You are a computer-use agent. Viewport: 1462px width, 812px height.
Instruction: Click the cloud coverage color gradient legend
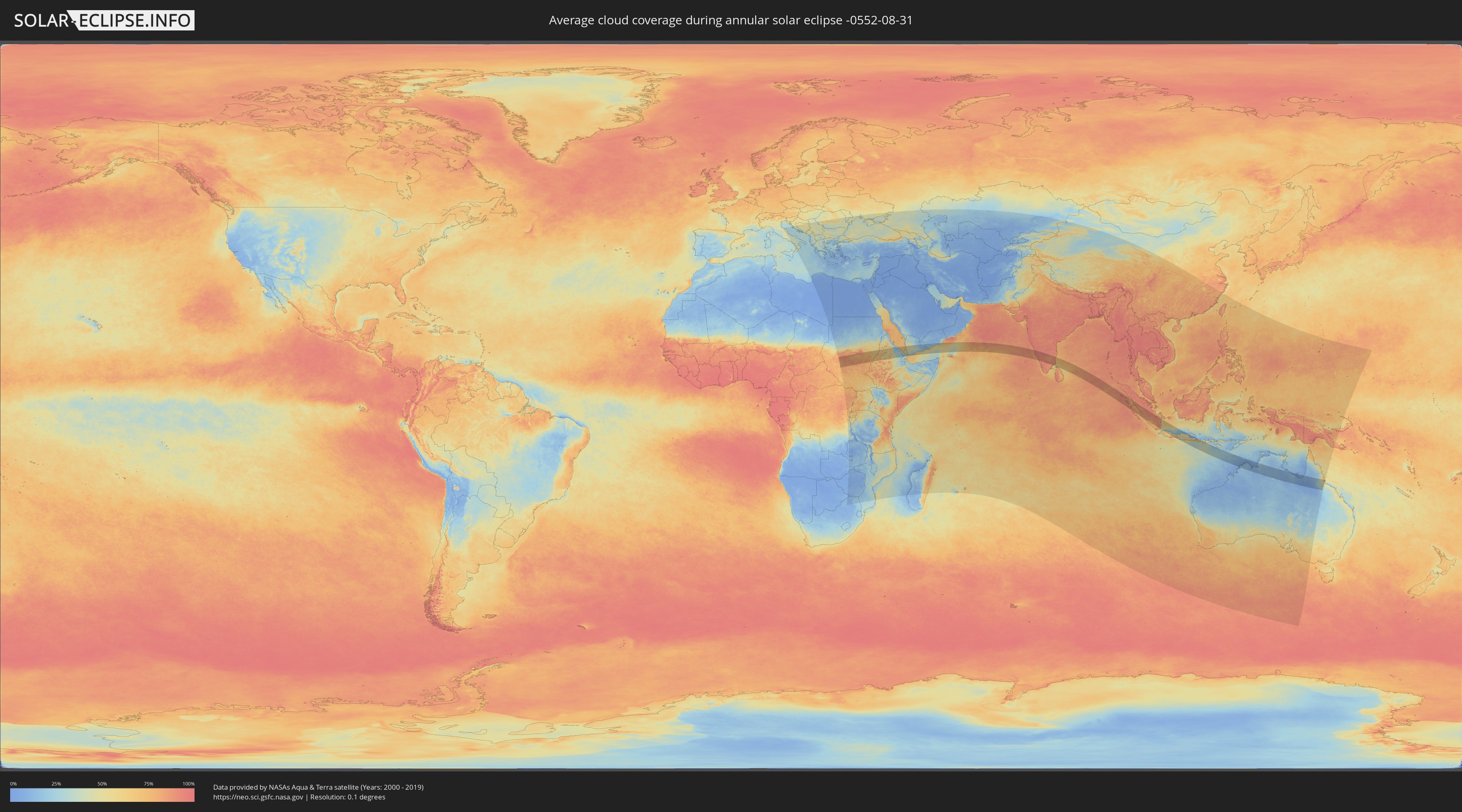pos(102,795)
